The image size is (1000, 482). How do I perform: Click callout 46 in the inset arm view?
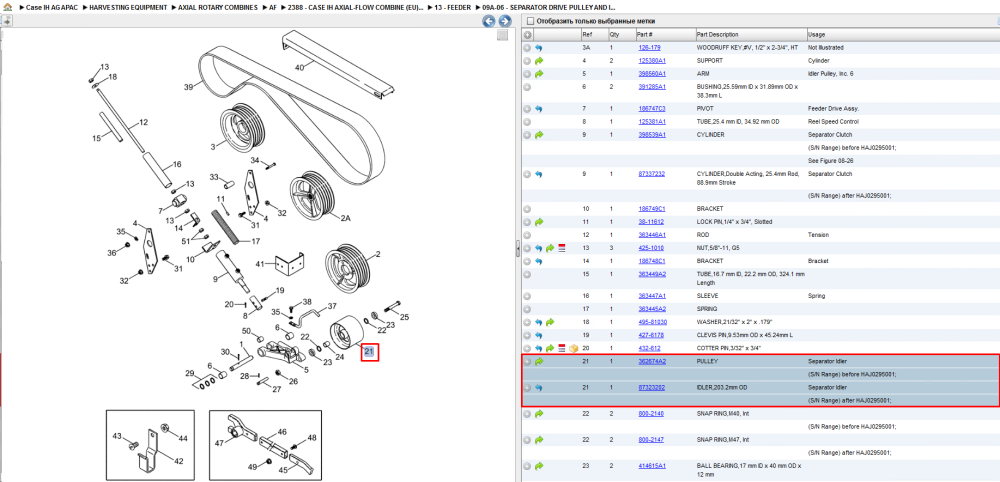click(282, 432)
